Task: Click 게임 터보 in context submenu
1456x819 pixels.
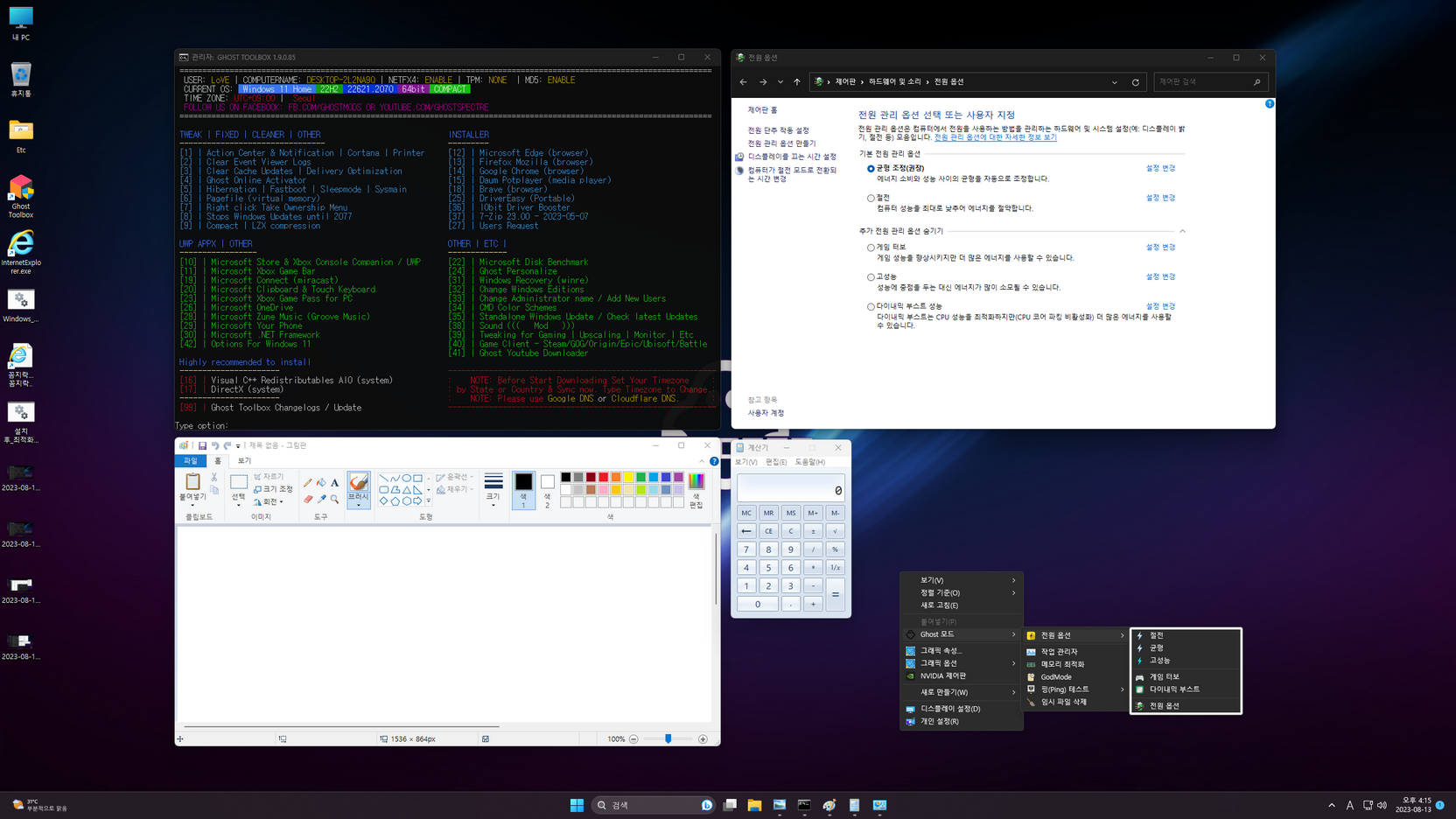Action: 1186,677
